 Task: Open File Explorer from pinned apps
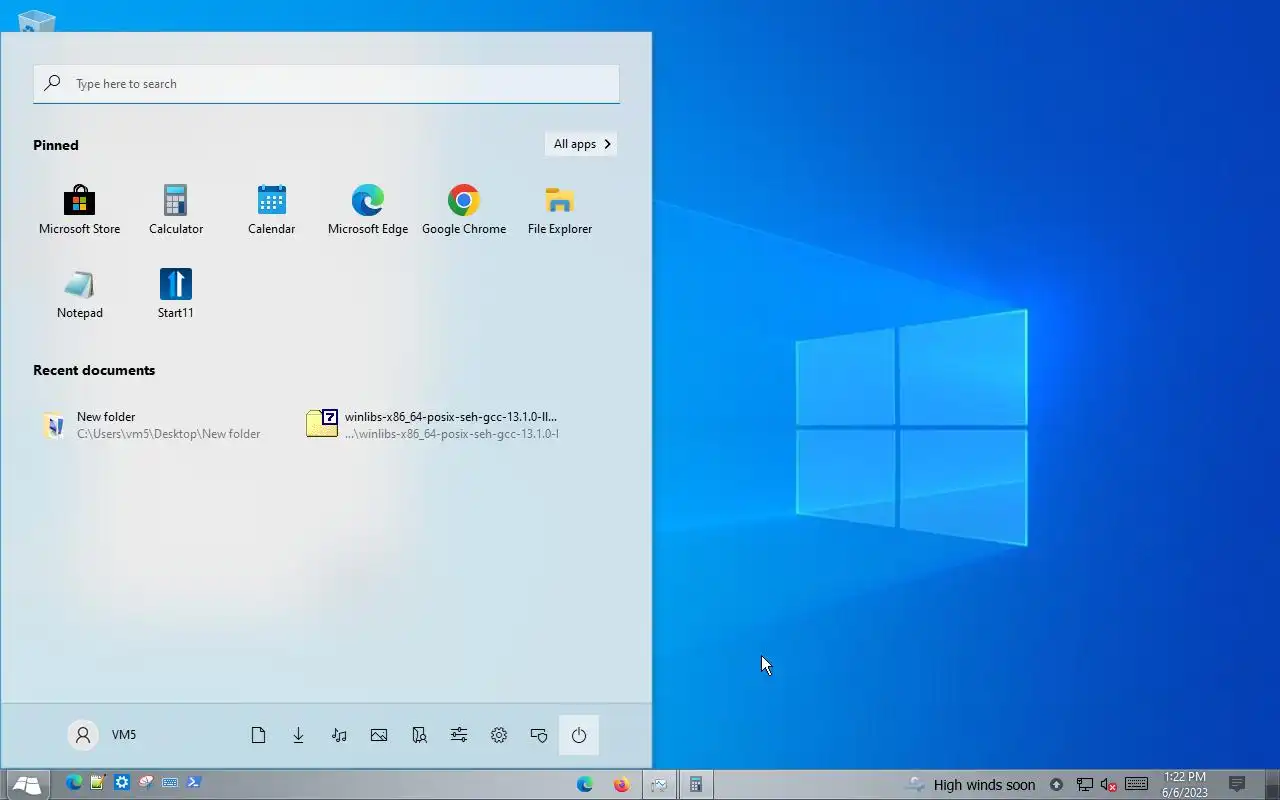click(x=560, y=210)
